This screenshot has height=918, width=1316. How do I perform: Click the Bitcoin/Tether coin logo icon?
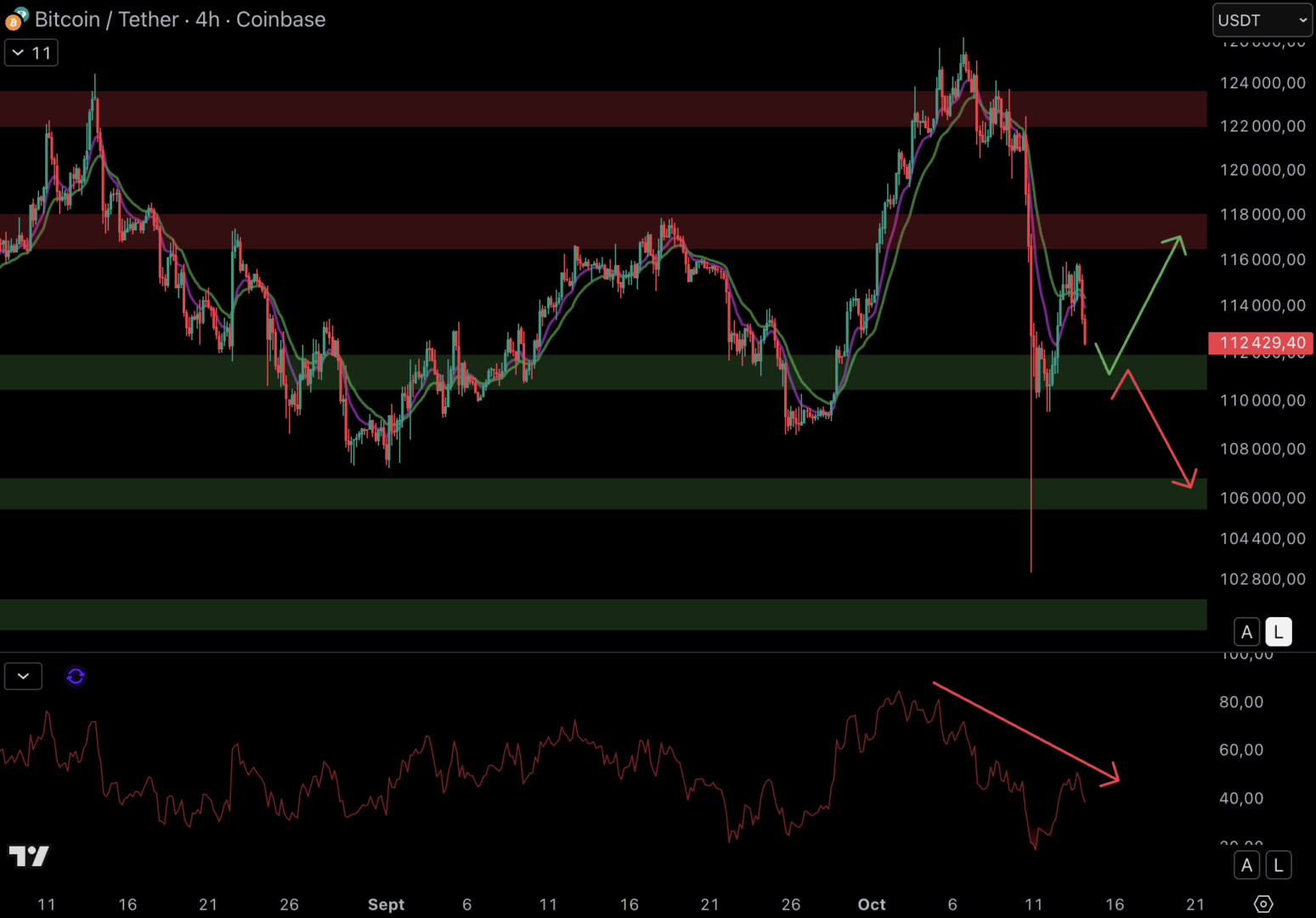[x=16, y=19]
